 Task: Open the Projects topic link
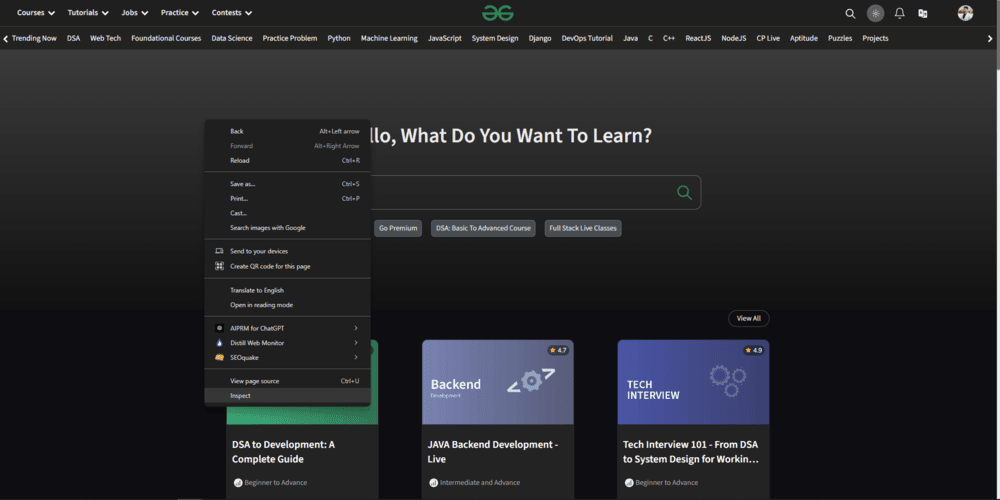[x=875, y=38]
